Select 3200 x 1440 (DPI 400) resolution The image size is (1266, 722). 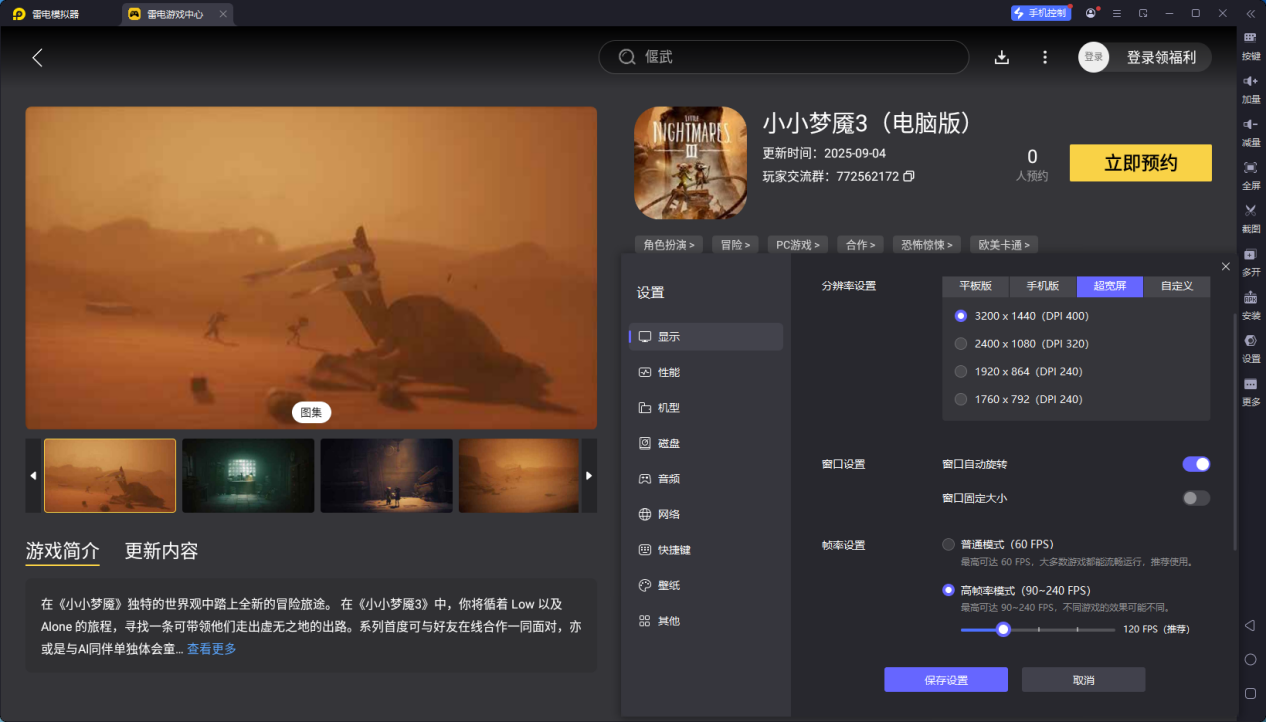click(x=961, y=316)
